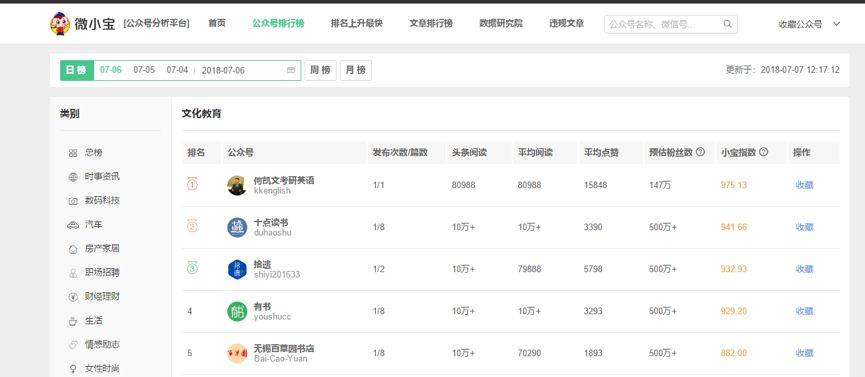Select the 数码科技 camera icon
This screenshot has height=377, width=865.
(73, 201)
